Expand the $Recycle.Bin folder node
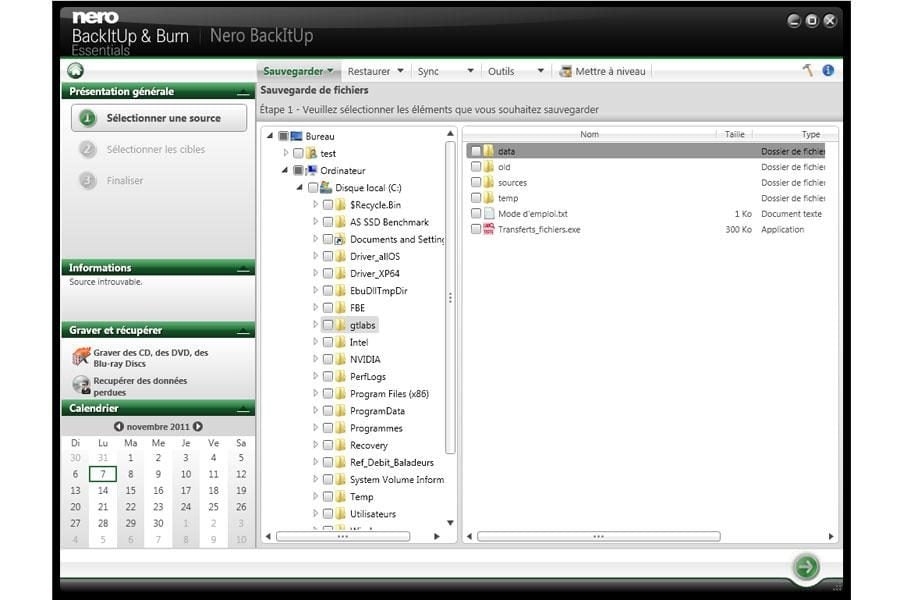Image resolution: width=900 pixels, height=600 pixels. point(315,204)
